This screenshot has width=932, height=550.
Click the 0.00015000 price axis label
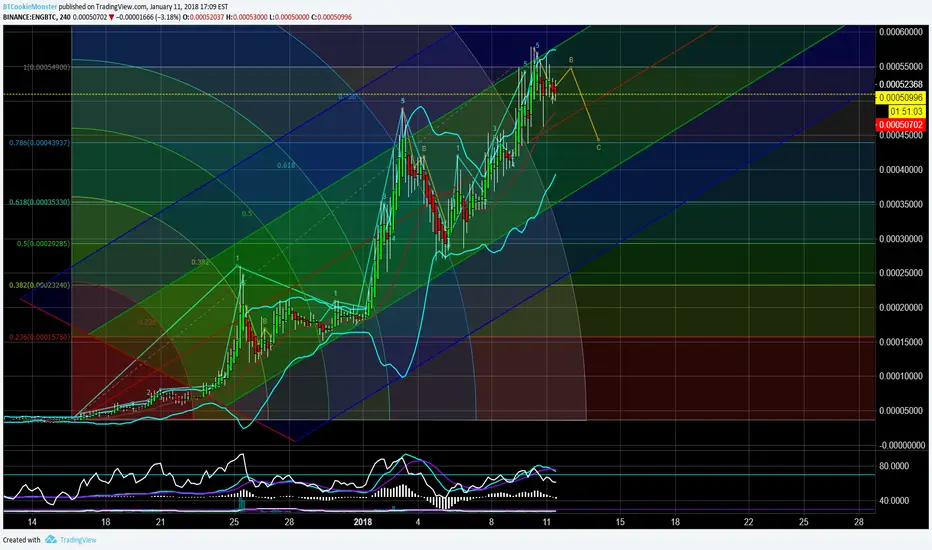[x=902, y=341]
